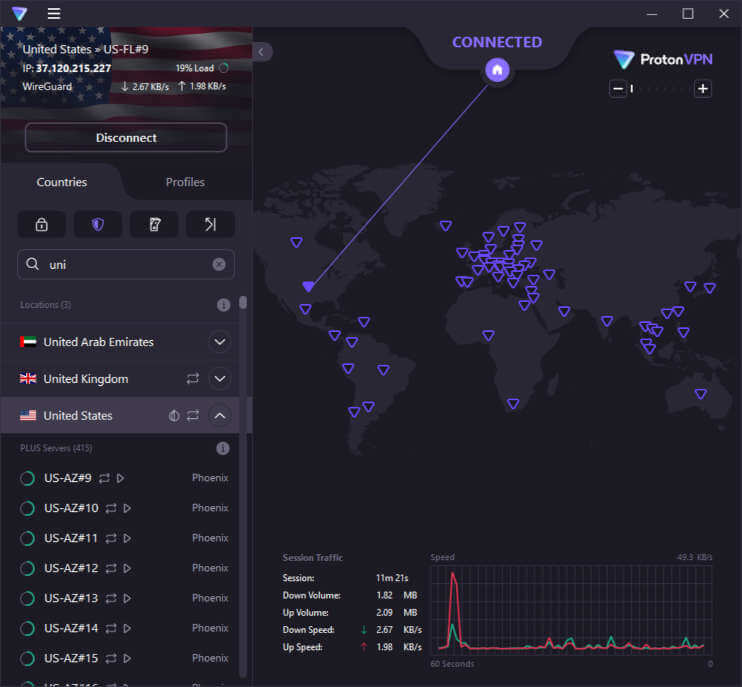Open info icon next to Locations
This screenshot has width=742, height=687.
tap(223, 305)
